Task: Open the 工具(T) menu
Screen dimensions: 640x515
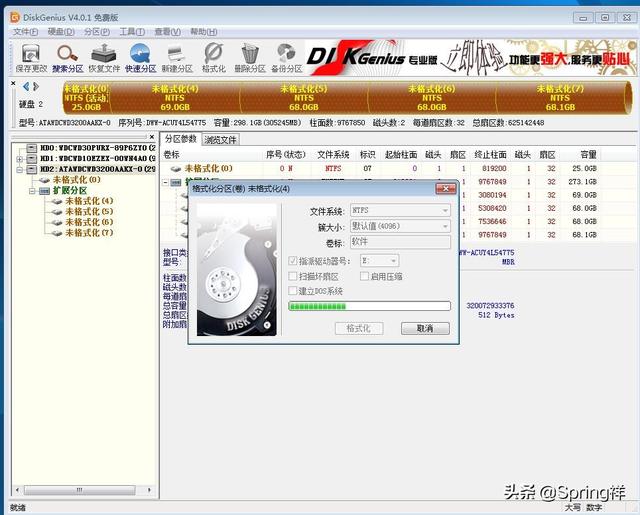Action: coord(132,31)
